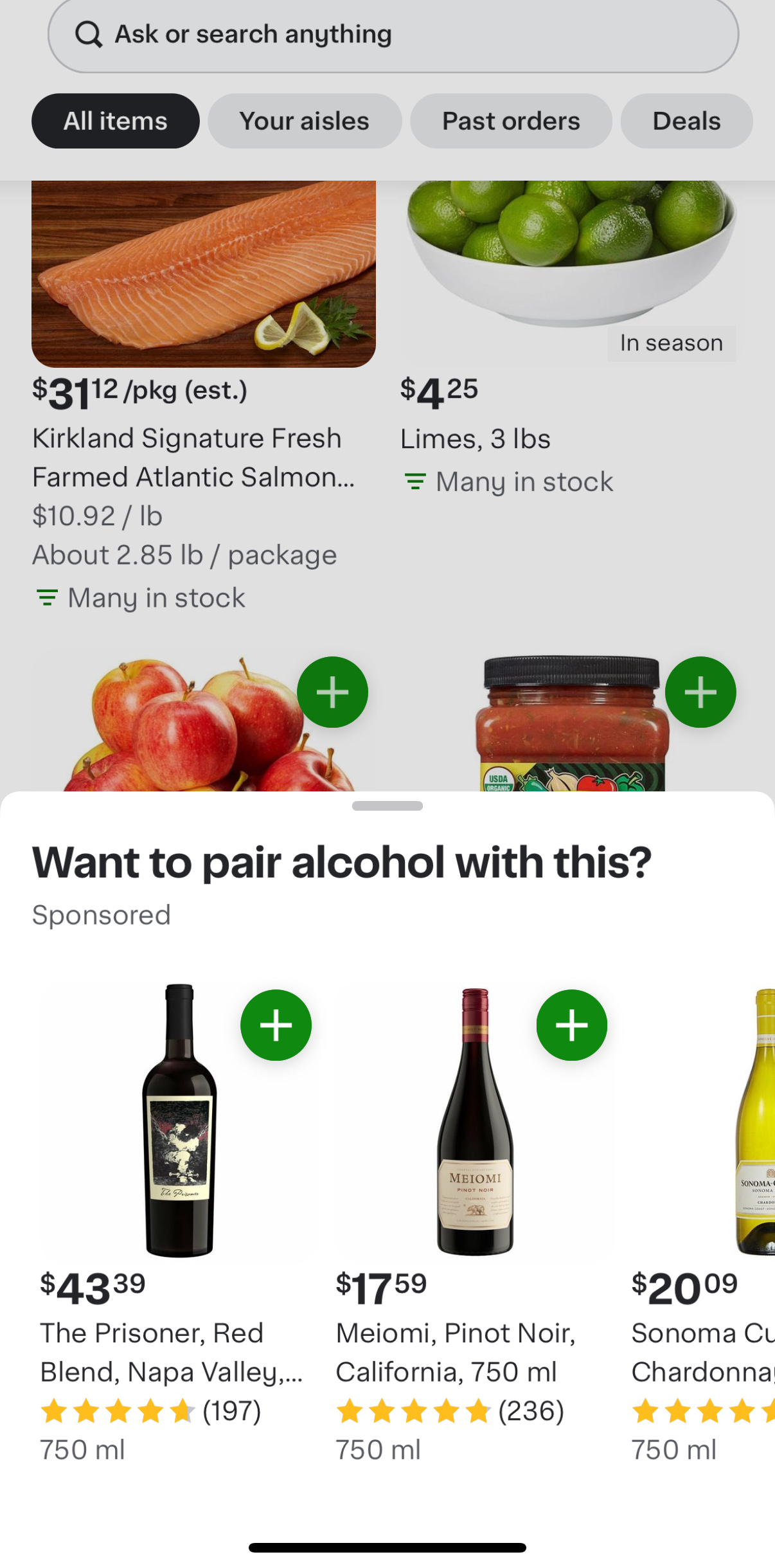The image size is (775, 1568).
Task: Add The Prisoner Red Blend to cart
Action: (x=276, y=1025)
